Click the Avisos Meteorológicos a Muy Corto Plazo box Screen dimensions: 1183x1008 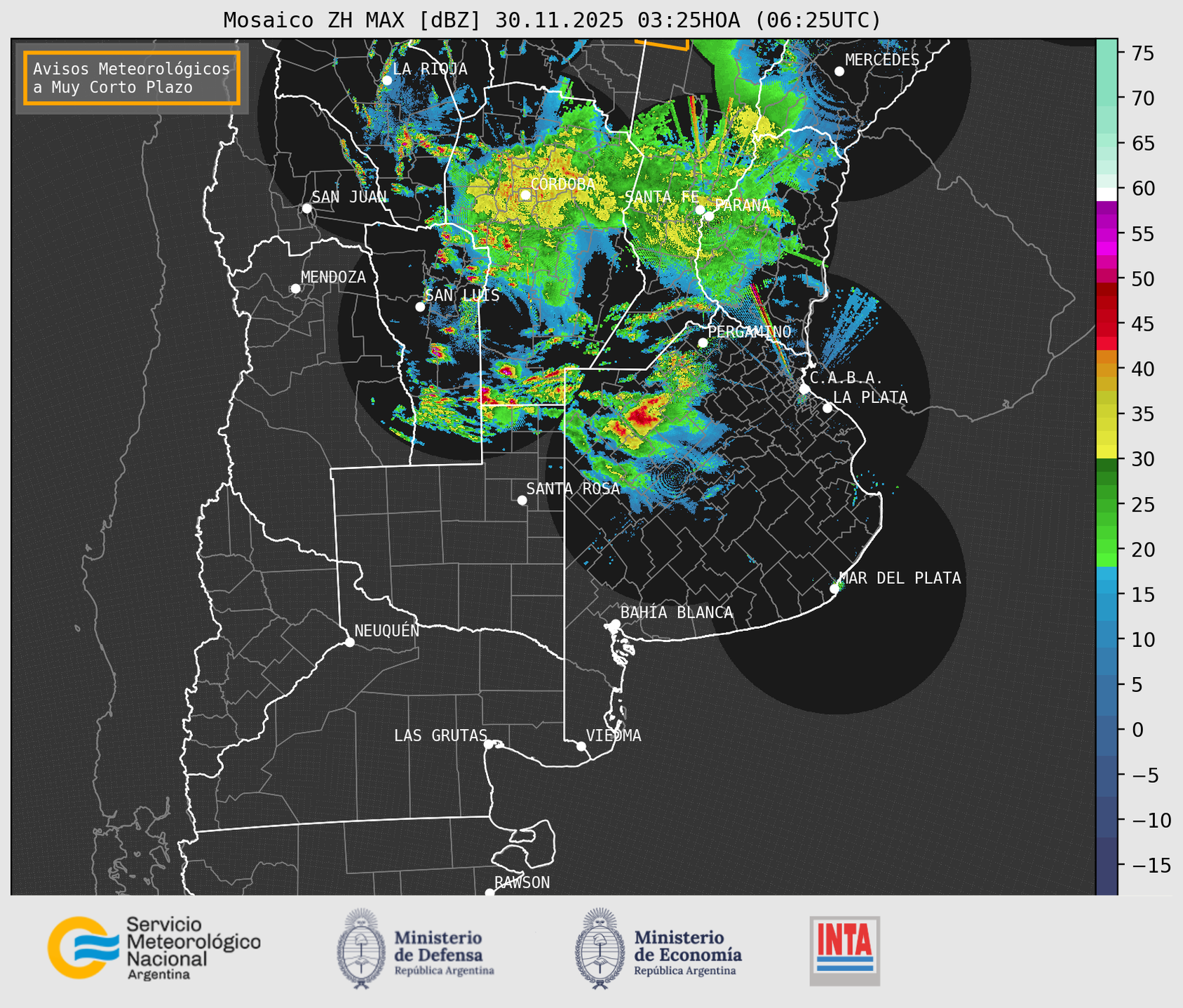click(x=132, y=78)
